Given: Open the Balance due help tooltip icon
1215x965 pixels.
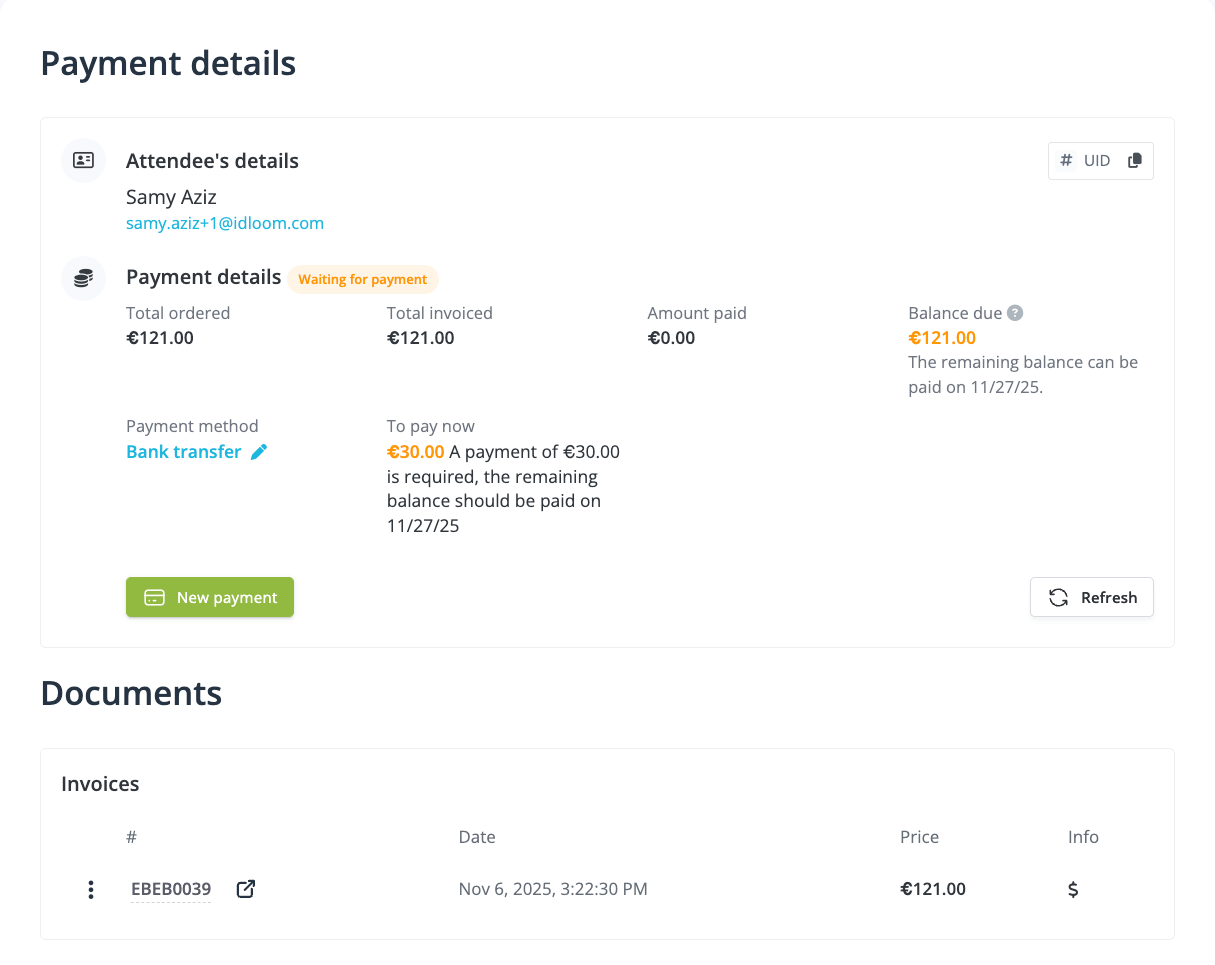Looking at the screenshot, I should click(1015, 313).
